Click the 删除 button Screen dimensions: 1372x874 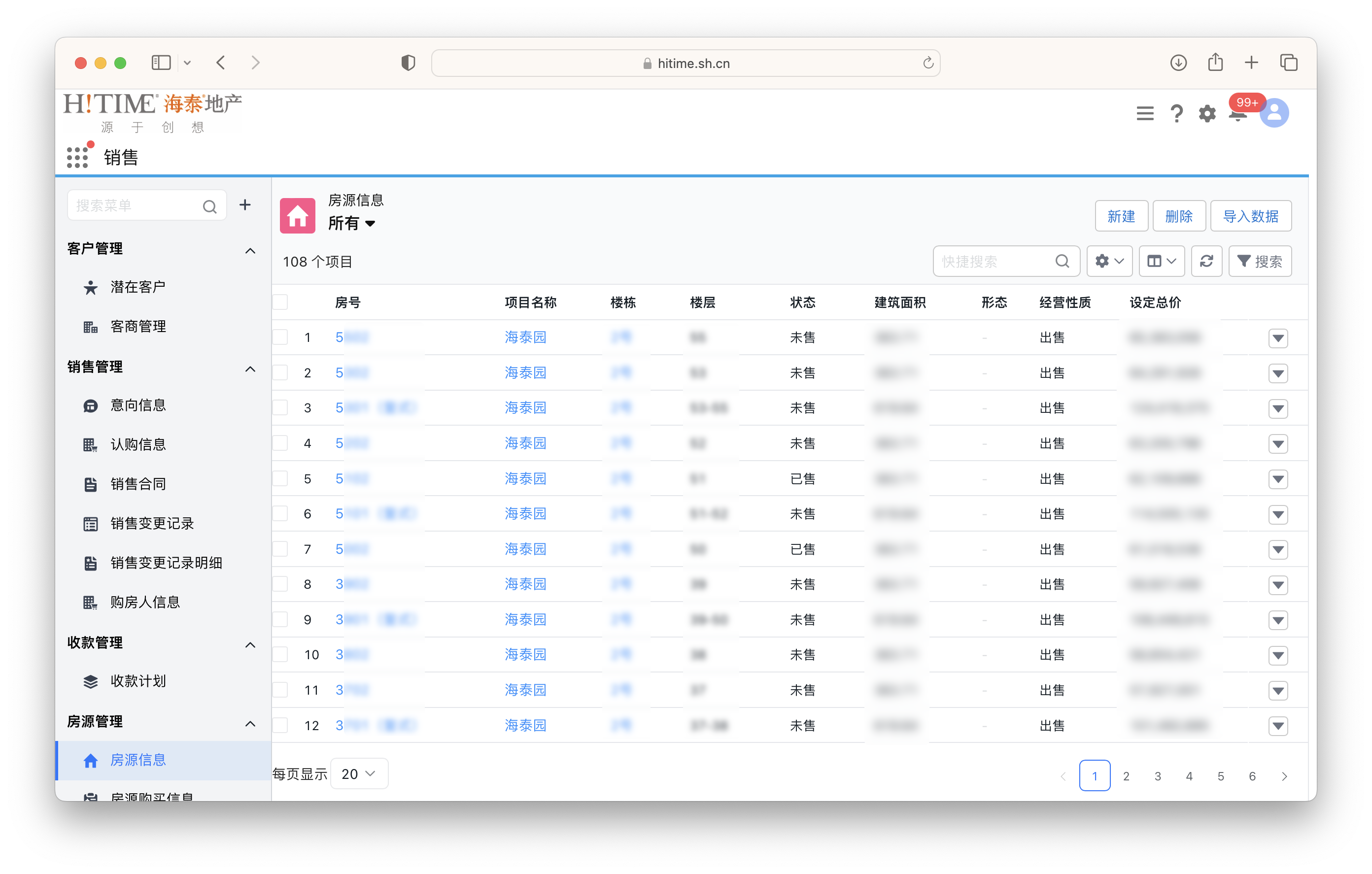coord(1178,216)
